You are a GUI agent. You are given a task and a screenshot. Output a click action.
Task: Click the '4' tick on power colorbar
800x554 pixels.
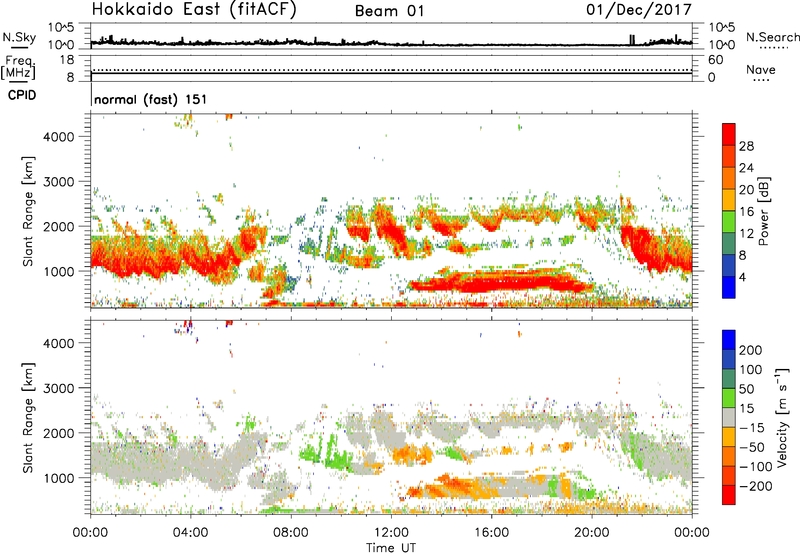coord(742,277)
